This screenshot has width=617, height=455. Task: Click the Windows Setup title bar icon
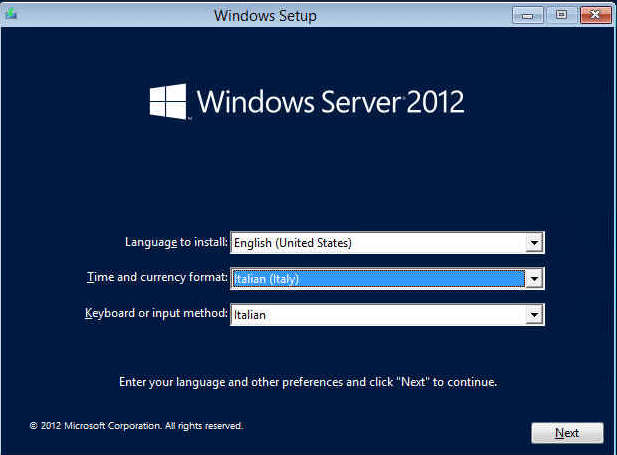pos(11,13)
